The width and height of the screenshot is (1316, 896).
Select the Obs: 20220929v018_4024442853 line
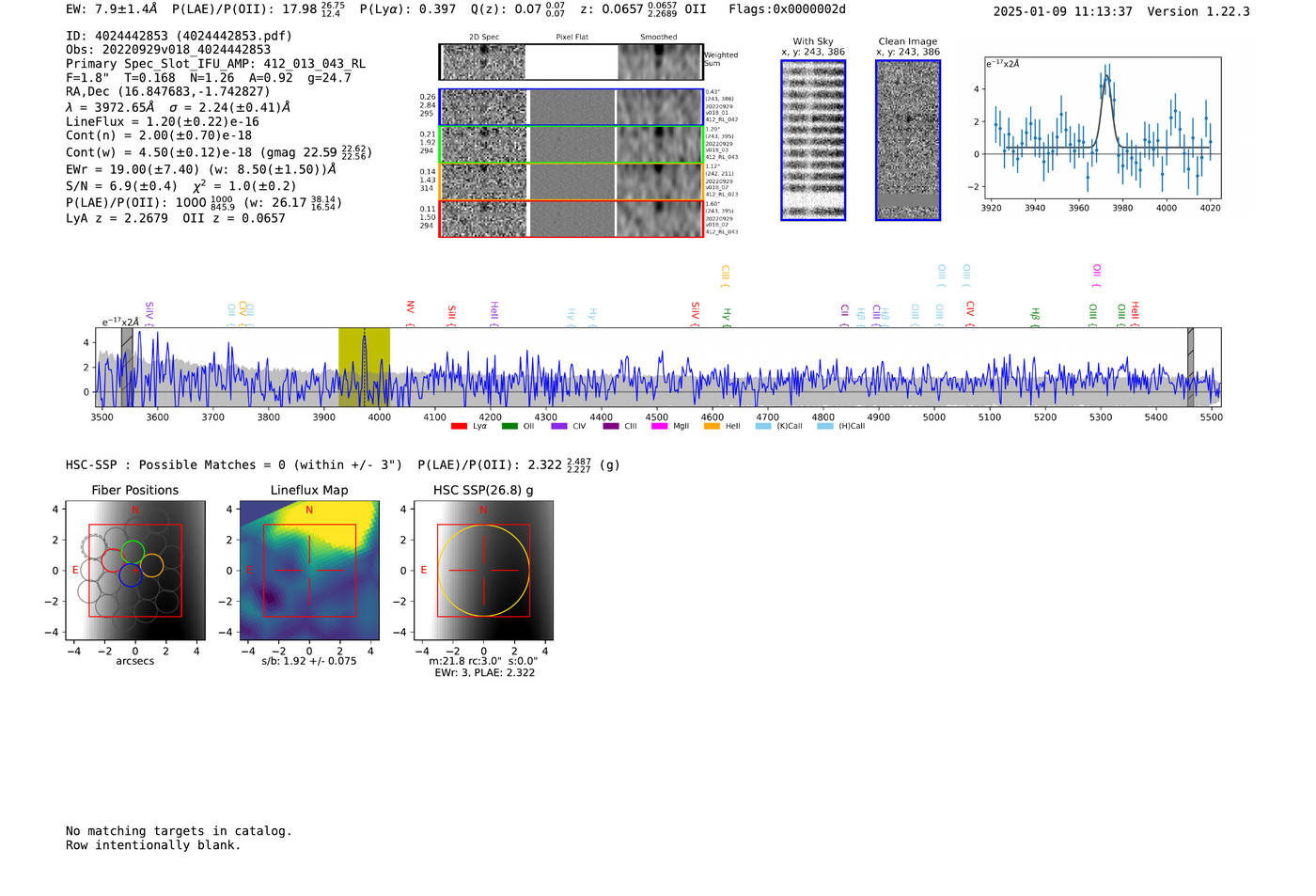168,50
